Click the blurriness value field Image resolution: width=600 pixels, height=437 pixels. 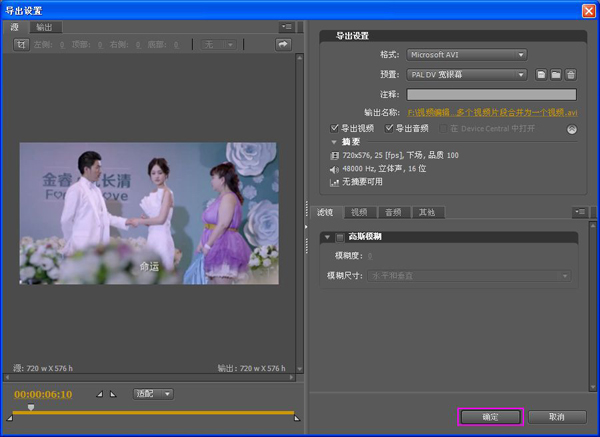(370, 256)
